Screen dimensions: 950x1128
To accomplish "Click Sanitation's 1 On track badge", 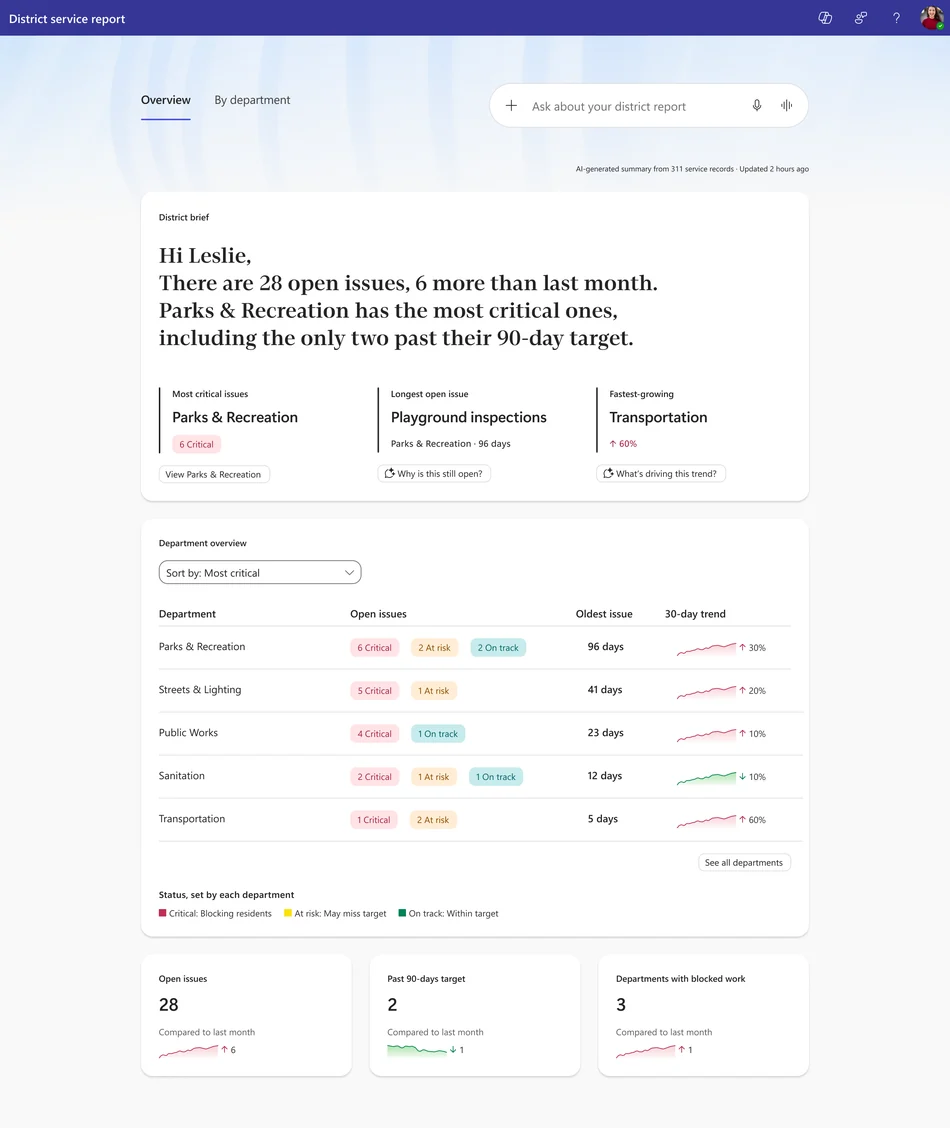I will pyautogui.click(x=496, y=777).
